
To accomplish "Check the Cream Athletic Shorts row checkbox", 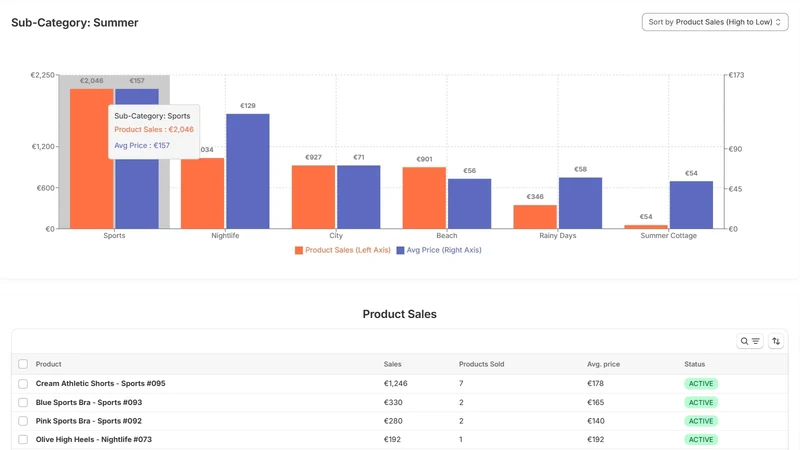I will [23, 383].
